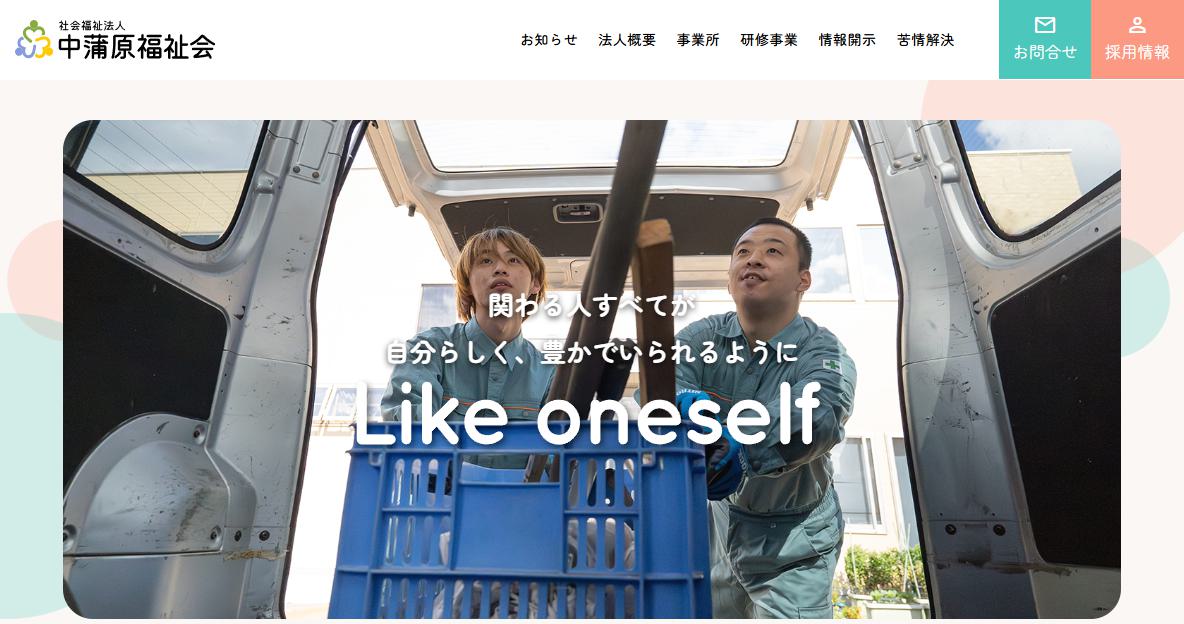Viewport: 1184px width, 624px height.
Task: Click the blue plastic crate in hero image
Action: coord(520,521)
